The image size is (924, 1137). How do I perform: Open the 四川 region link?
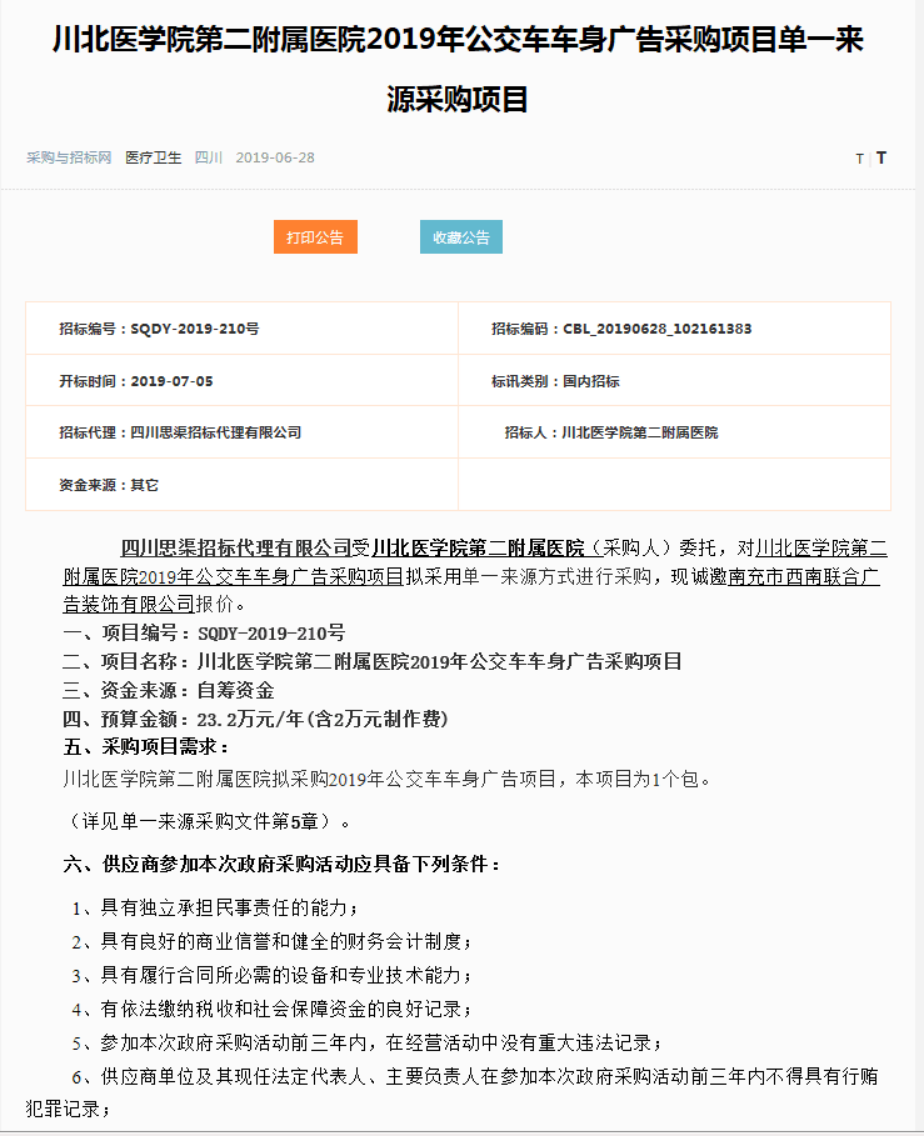[209, 157]
